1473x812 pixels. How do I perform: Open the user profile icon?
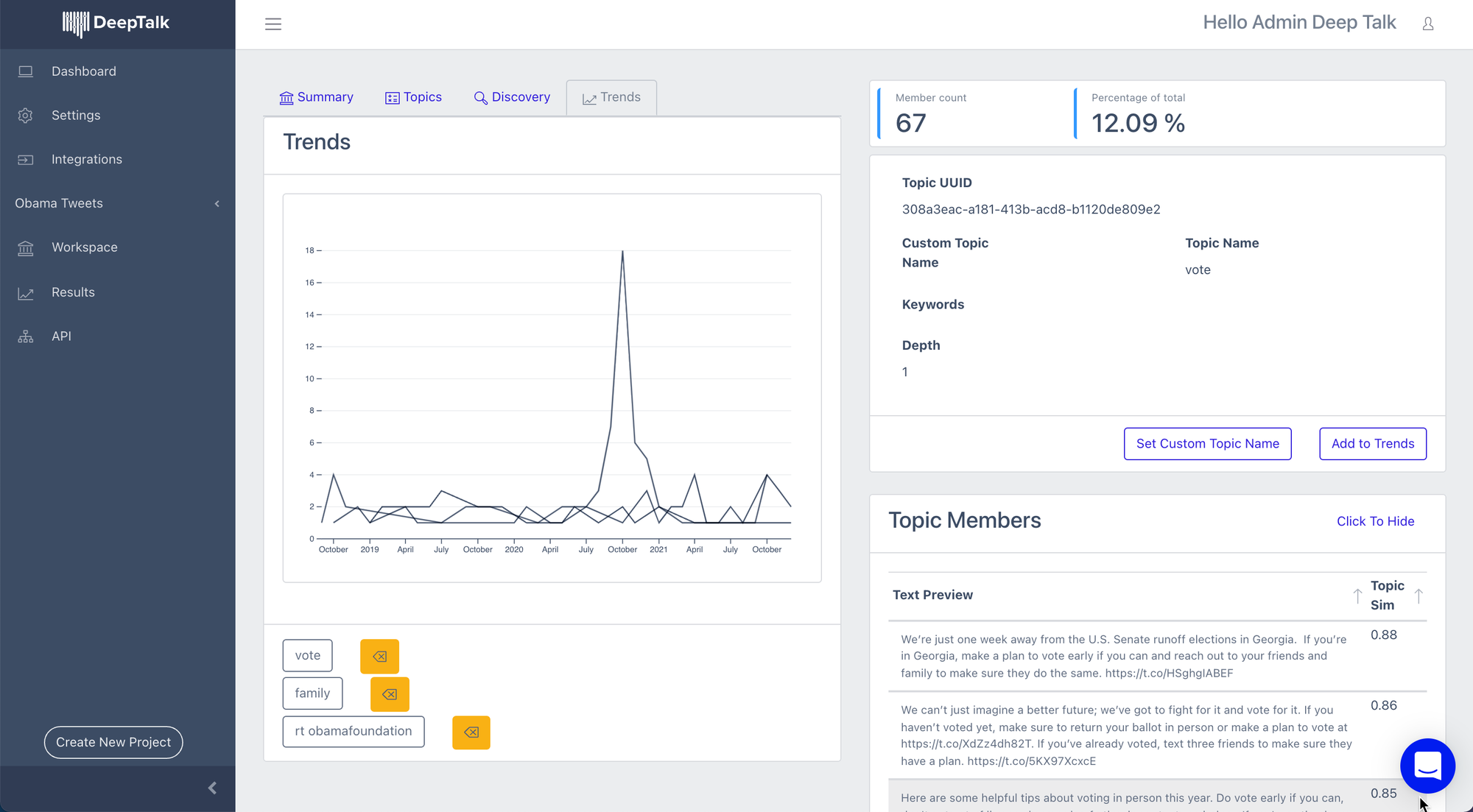click(1428, 24)
